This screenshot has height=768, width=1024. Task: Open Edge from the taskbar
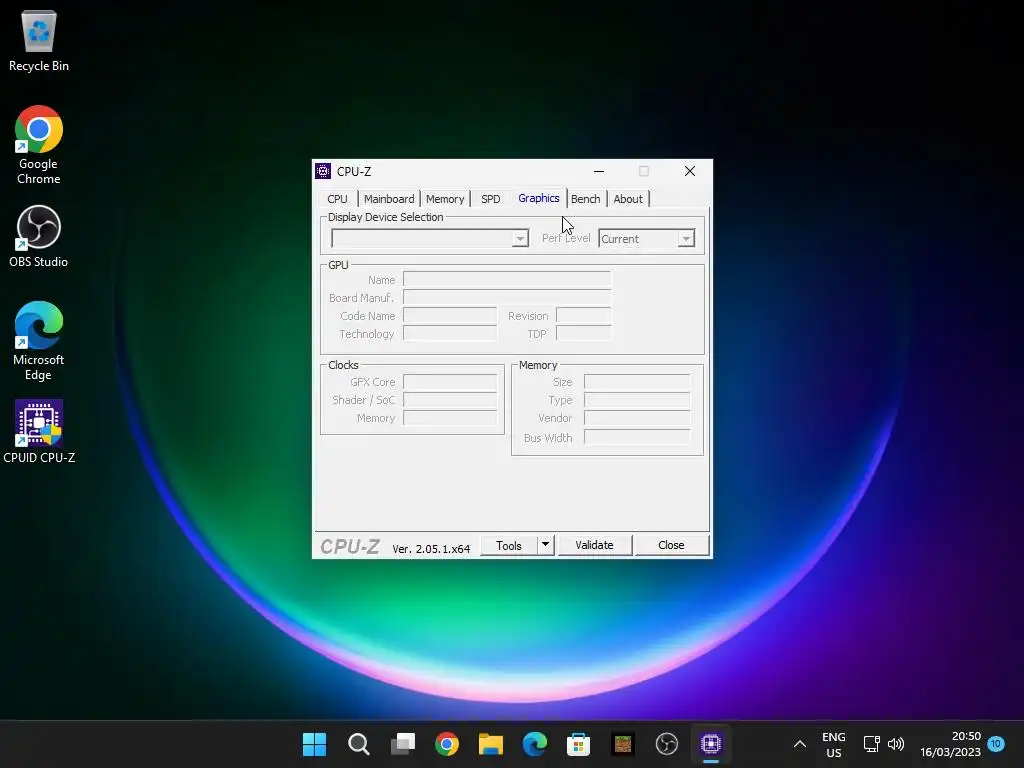point(535,744)
